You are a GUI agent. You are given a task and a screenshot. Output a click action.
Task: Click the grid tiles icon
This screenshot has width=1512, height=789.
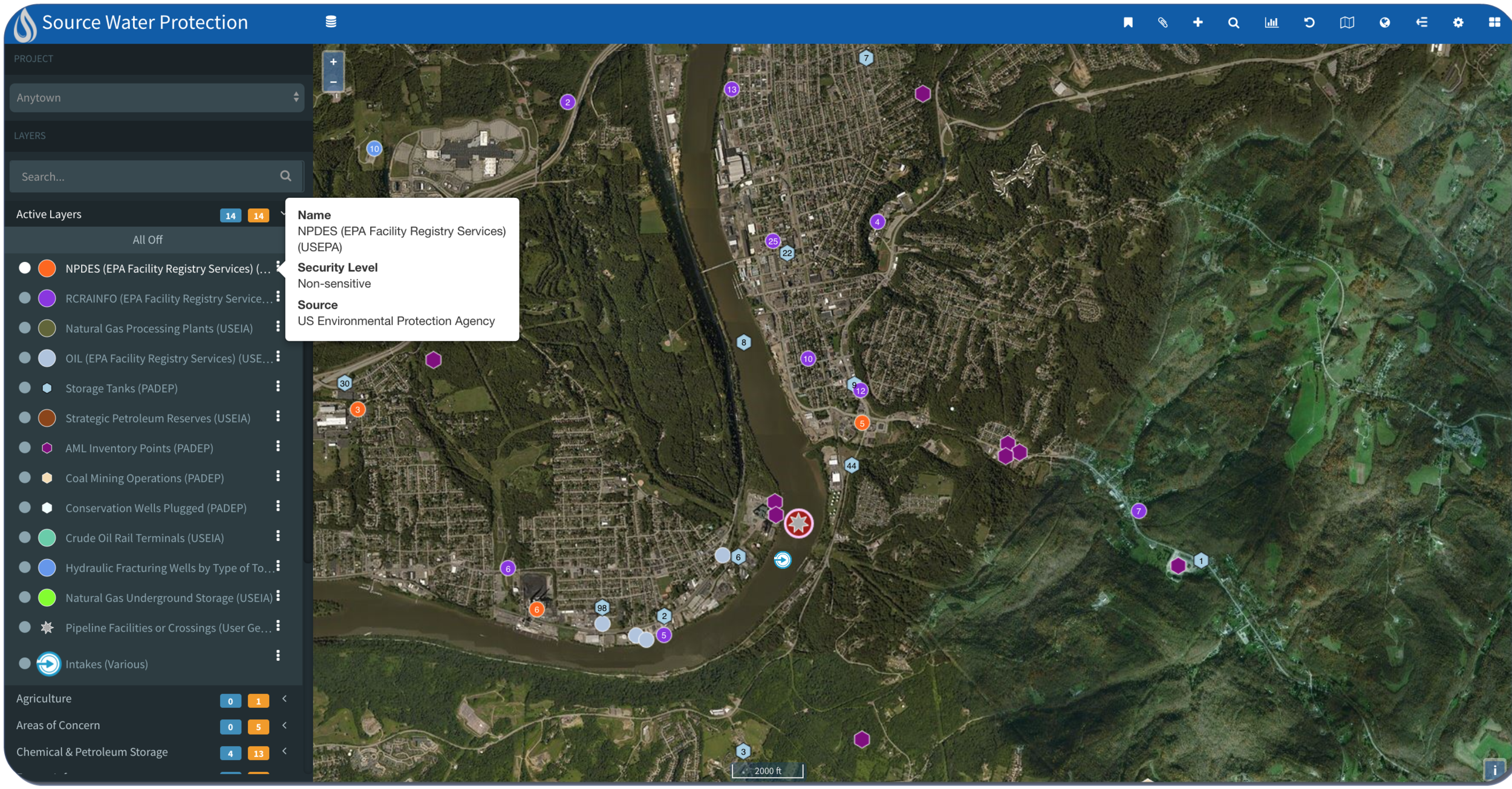point(1494,22)
